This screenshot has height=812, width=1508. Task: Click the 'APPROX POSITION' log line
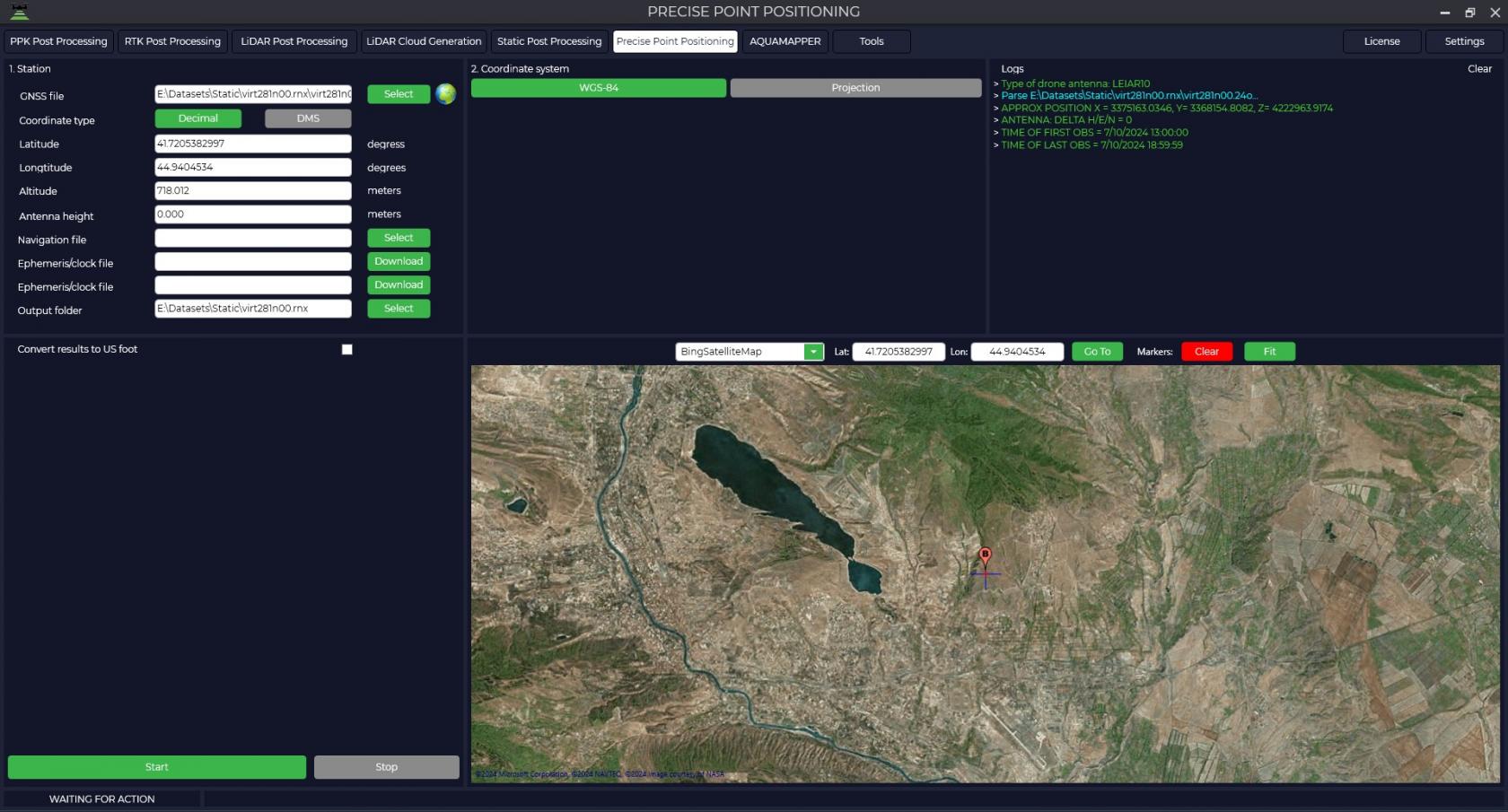pos(1167,108)
